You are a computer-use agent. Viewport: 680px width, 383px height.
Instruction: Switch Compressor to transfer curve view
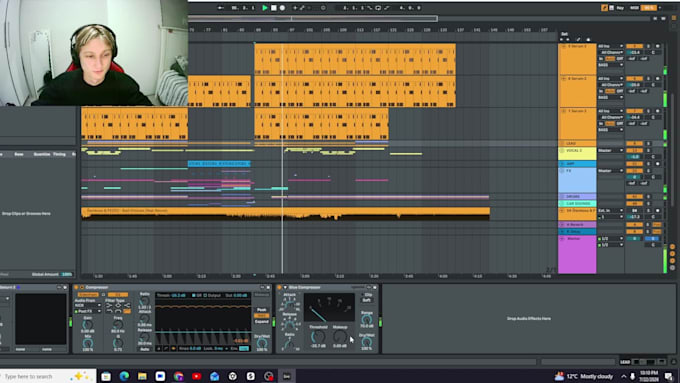pos(166,348)
